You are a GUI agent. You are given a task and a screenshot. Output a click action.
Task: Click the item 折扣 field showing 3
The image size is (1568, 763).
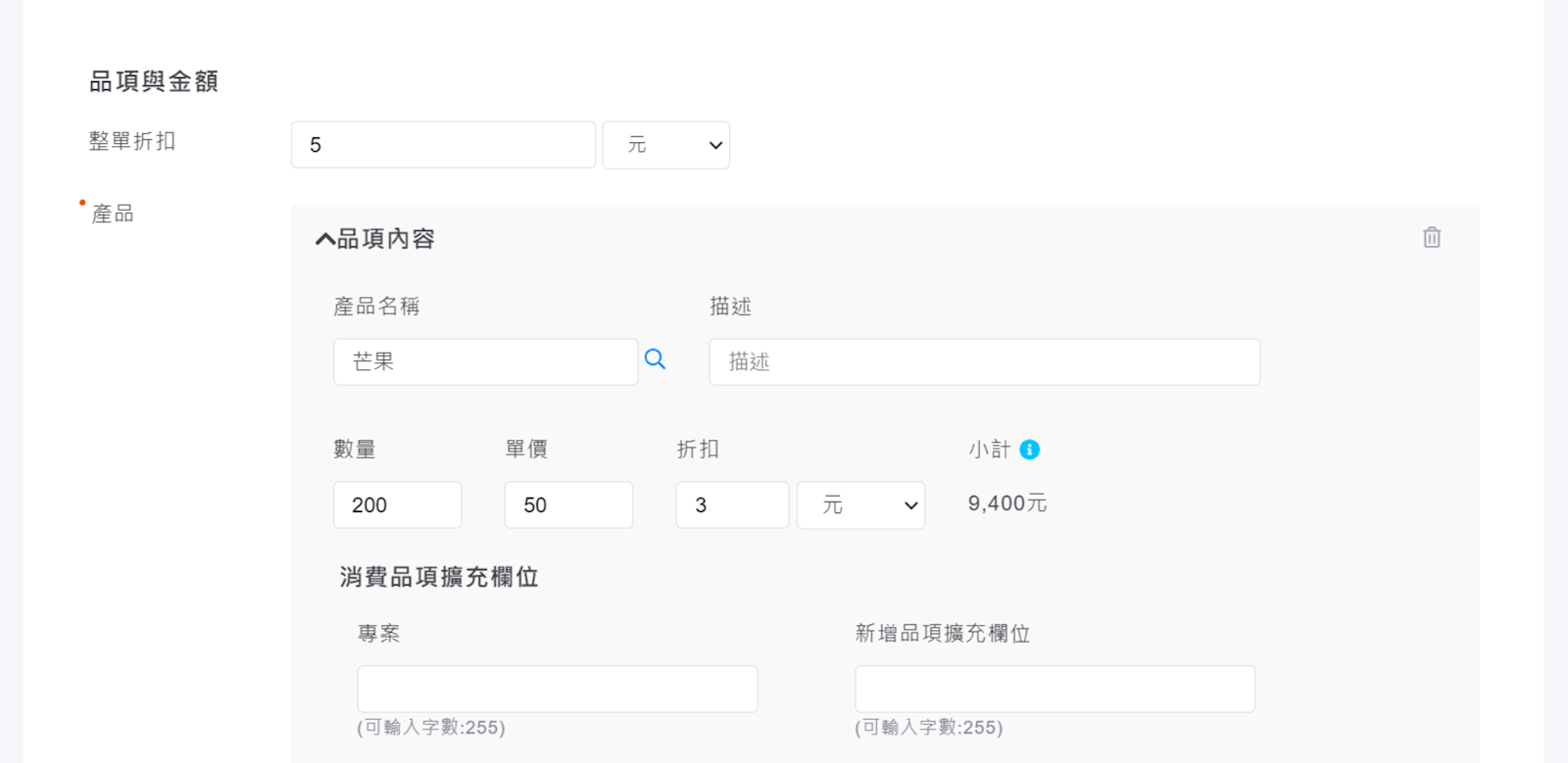[731, 505]
